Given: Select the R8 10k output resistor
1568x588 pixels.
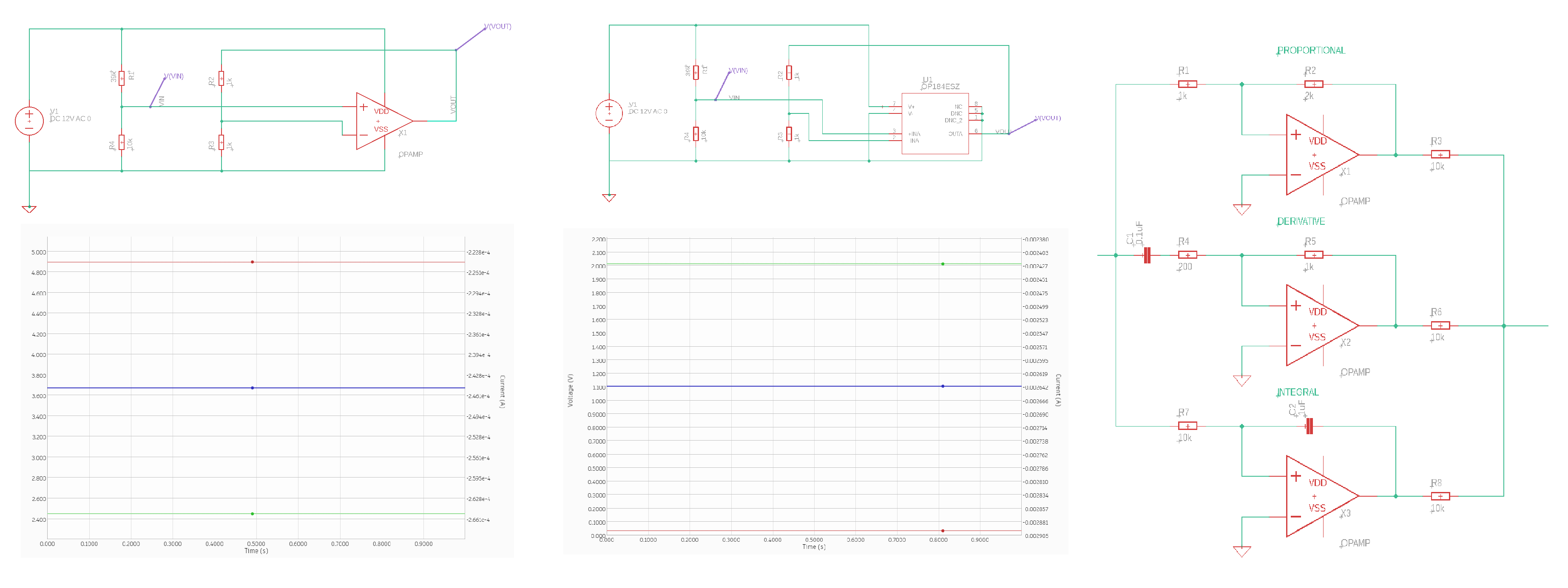Looking at the screenshot, I should pos(1440,496).
